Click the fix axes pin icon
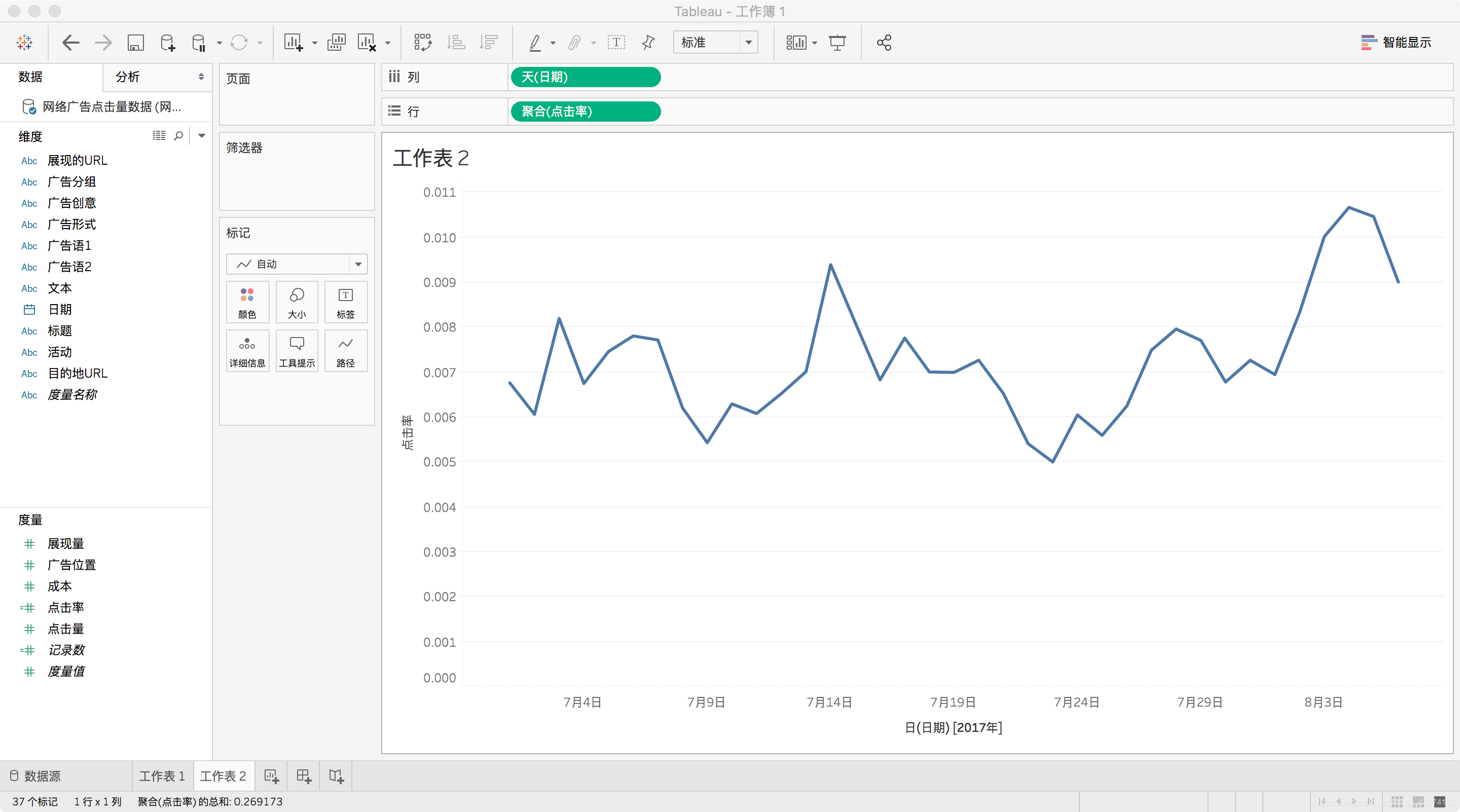The width and height of the screenshot is (1460, 812). [x=648, y=43]
